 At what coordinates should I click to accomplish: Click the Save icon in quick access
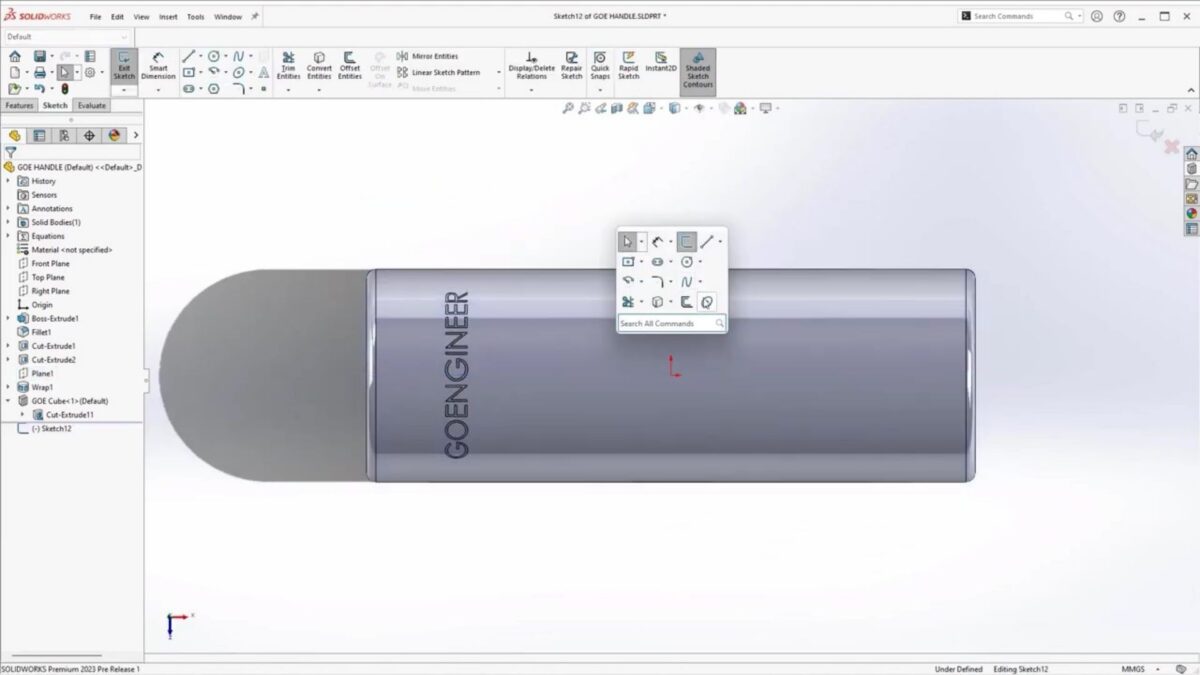click(39, 56)
